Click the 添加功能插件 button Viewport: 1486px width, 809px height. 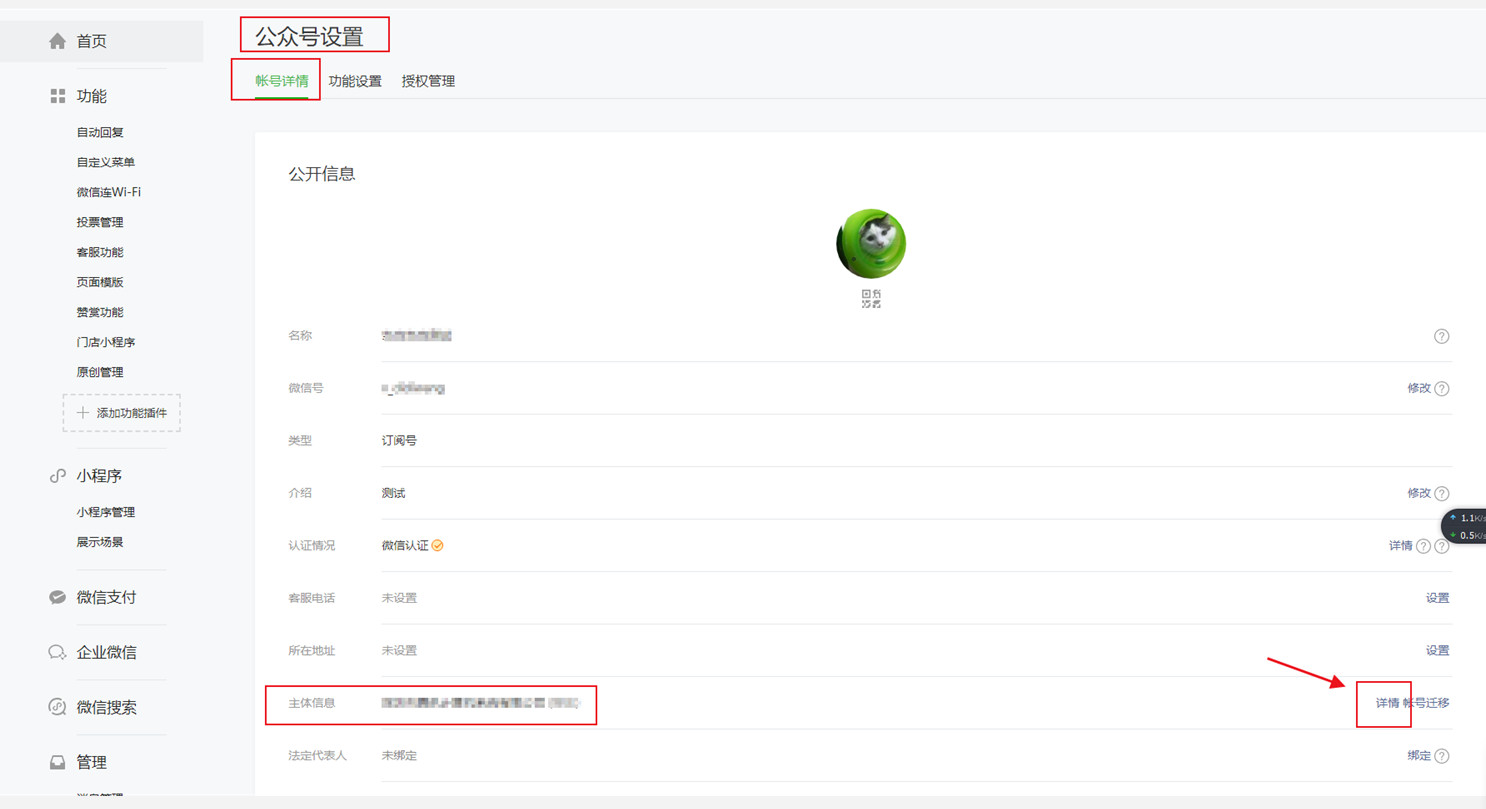(x=122, y=413)
